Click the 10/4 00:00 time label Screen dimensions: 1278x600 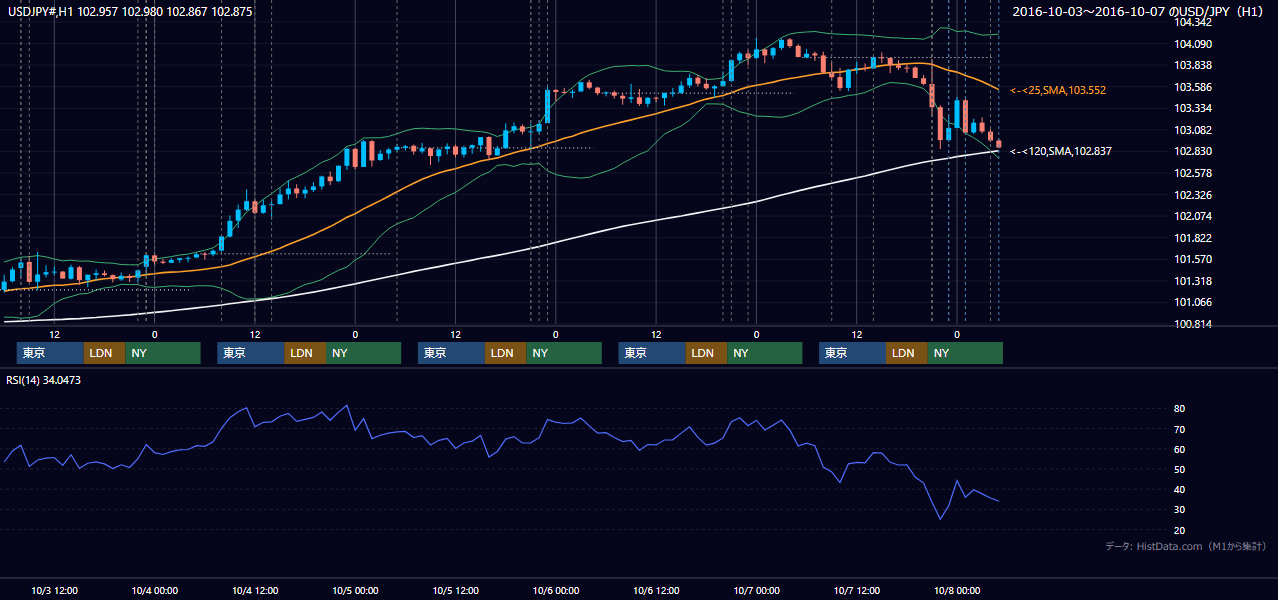[x=155, y=590]
